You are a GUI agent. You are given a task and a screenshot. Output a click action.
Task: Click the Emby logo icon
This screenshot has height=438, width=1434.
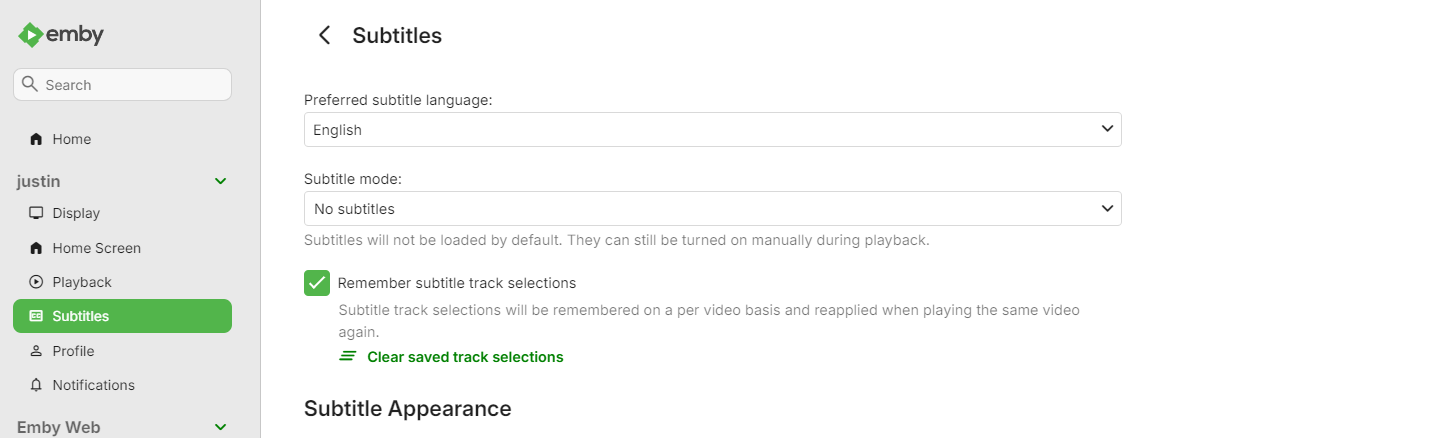click(30, 35)
